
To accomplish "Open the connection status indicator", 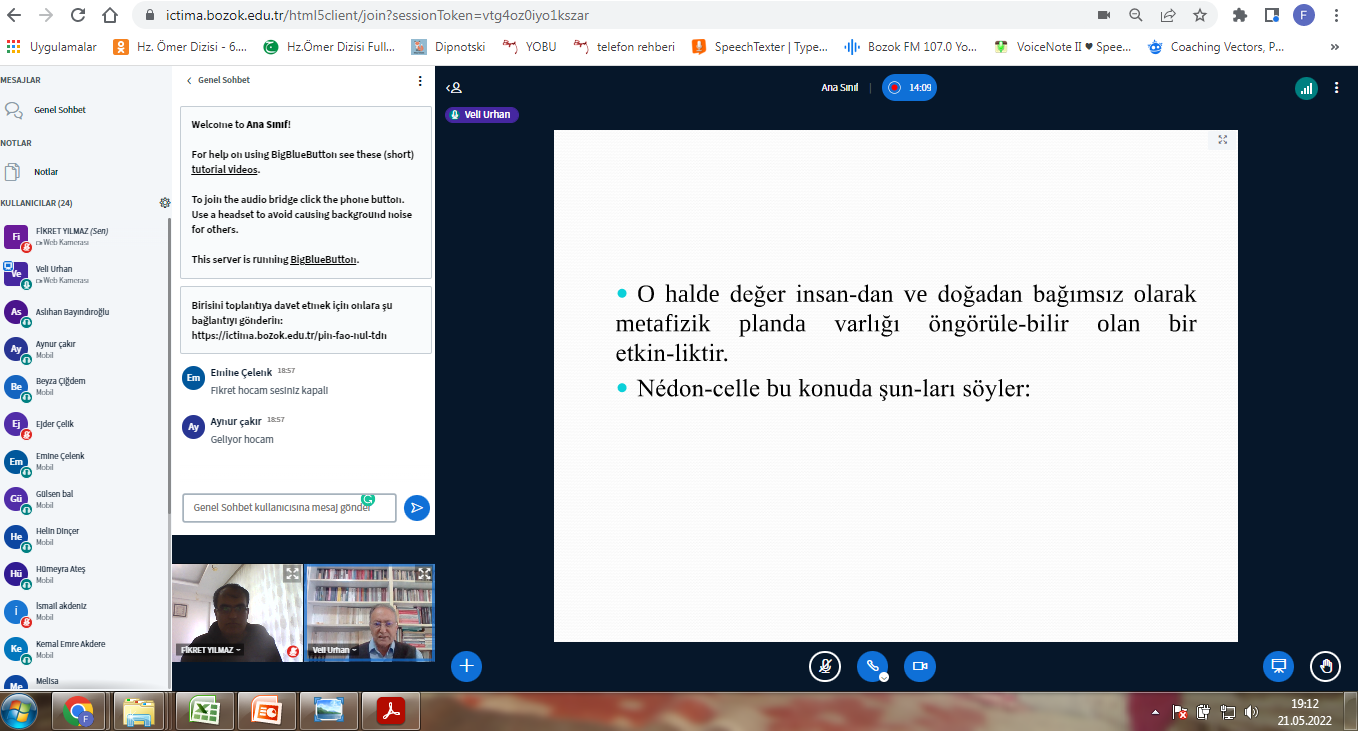I will tap(1306, 88).
